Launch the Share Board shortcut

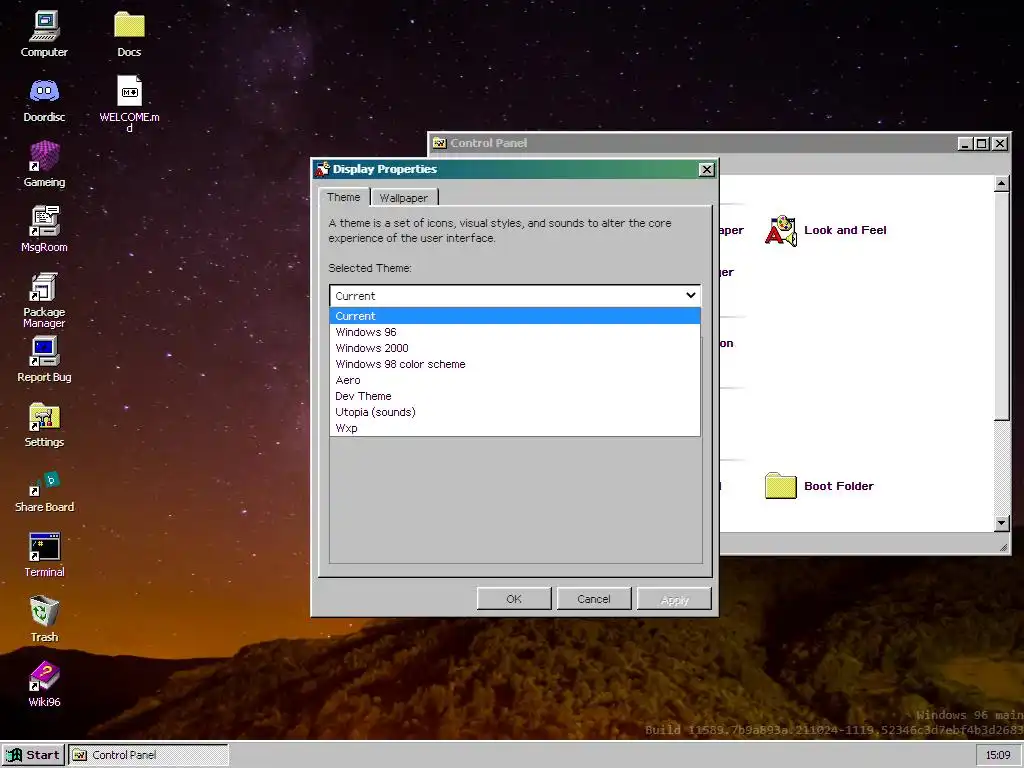click(x=44, y=491)
